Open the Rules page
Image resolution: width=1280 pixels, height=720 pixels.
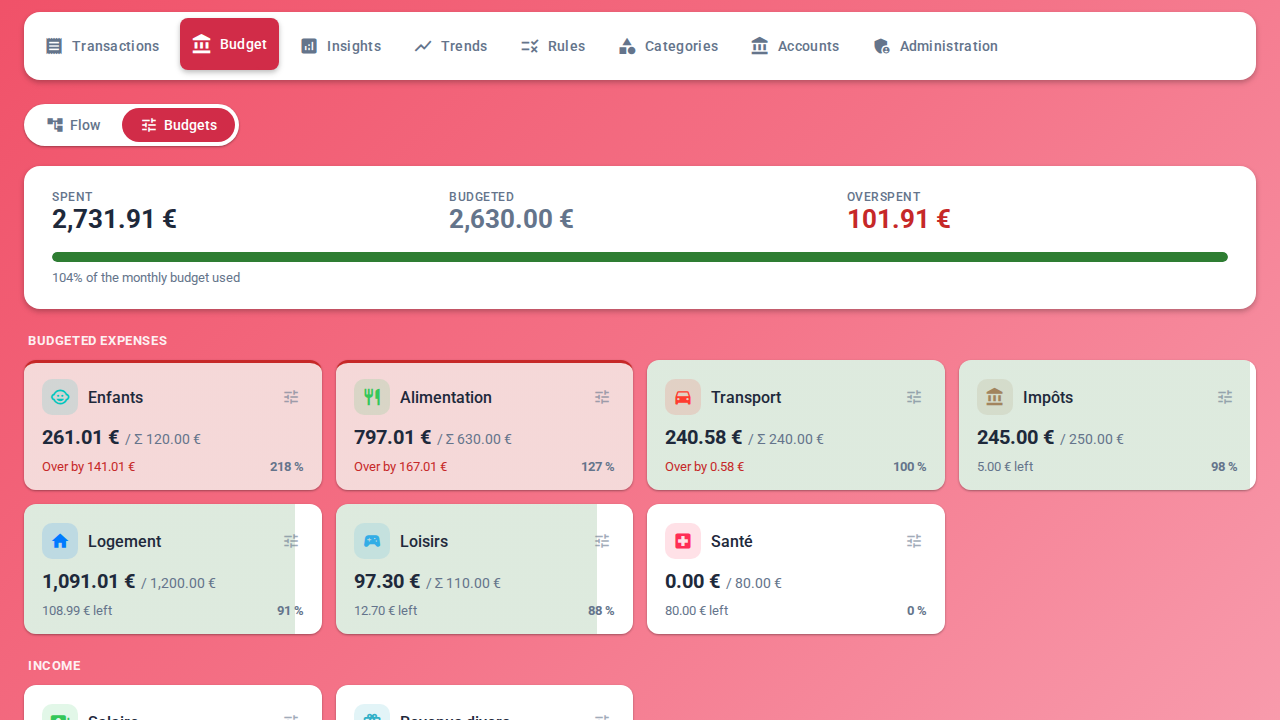[x=553, y=46]
